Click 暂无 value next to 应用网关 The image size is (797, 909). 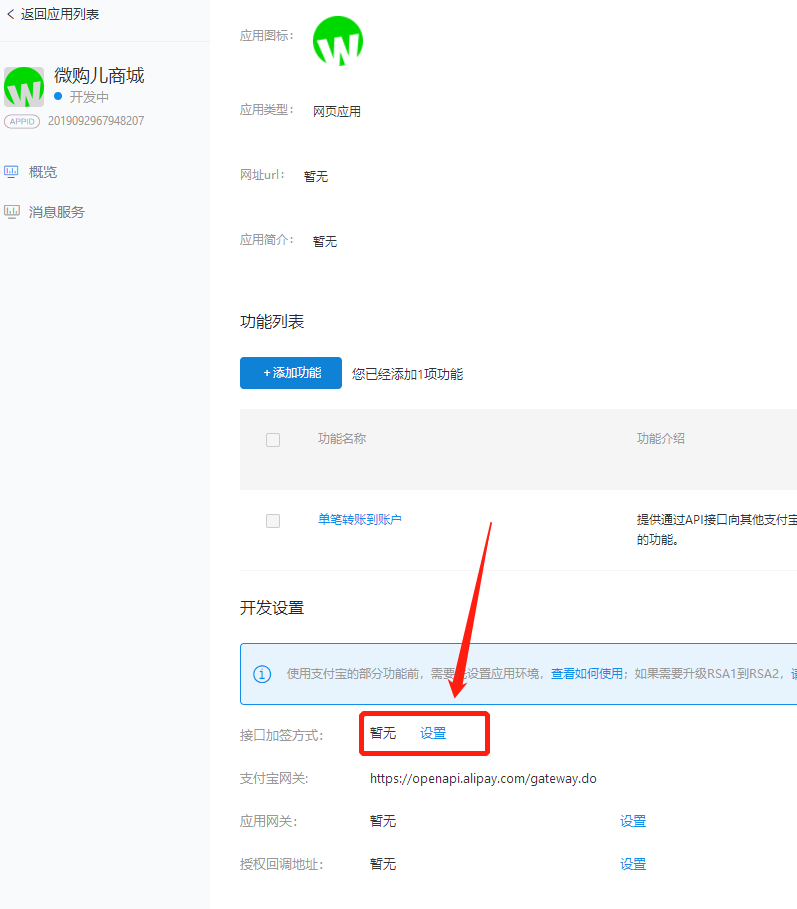(x=383, y=821)
